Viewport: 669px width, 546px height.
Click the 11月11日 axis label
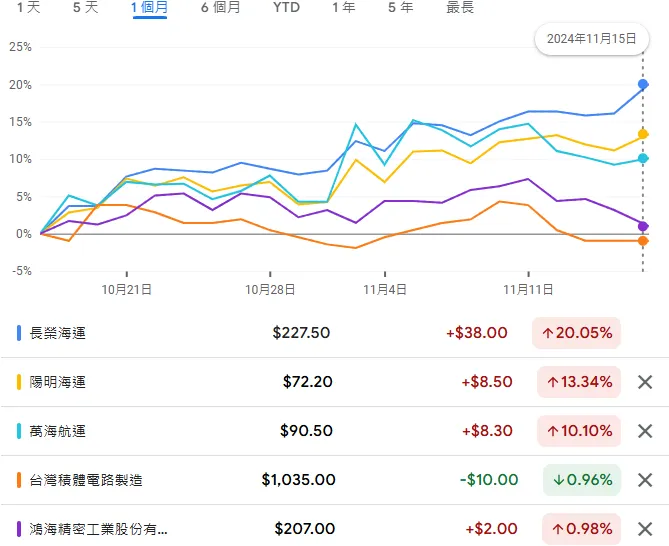[x=528, y=290]
